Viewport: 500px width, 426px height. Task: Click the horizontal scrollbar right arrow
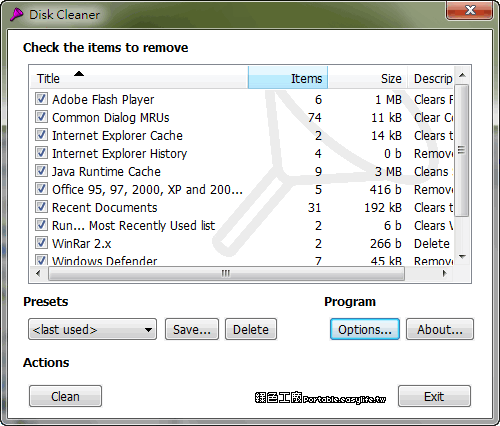(444, 273)
